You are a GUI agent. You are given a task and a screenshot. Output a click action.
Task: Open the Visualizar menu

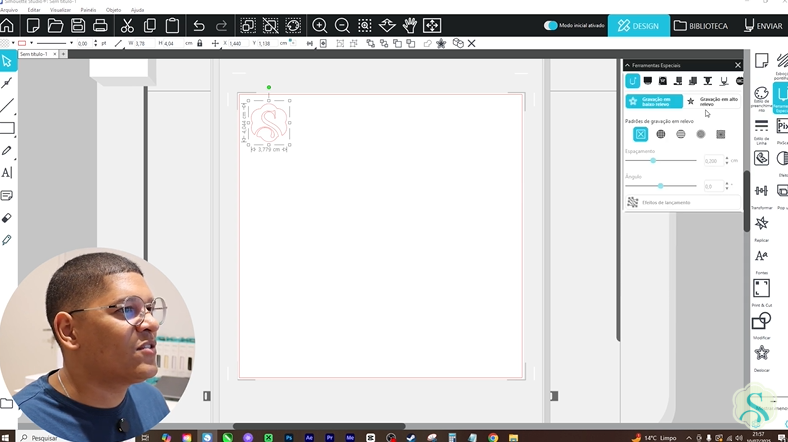click(x=60, y=10)
